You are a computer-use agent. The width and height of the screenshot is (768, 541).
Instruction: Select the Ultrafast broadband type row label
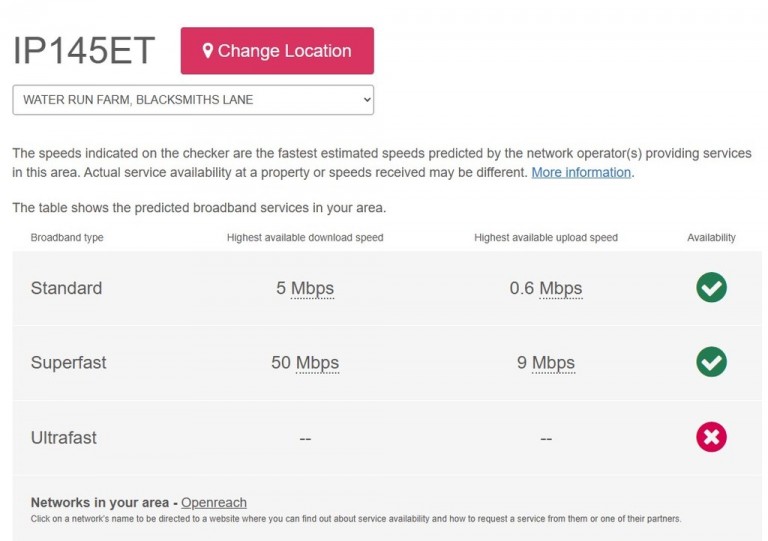[x=63, y=438]
